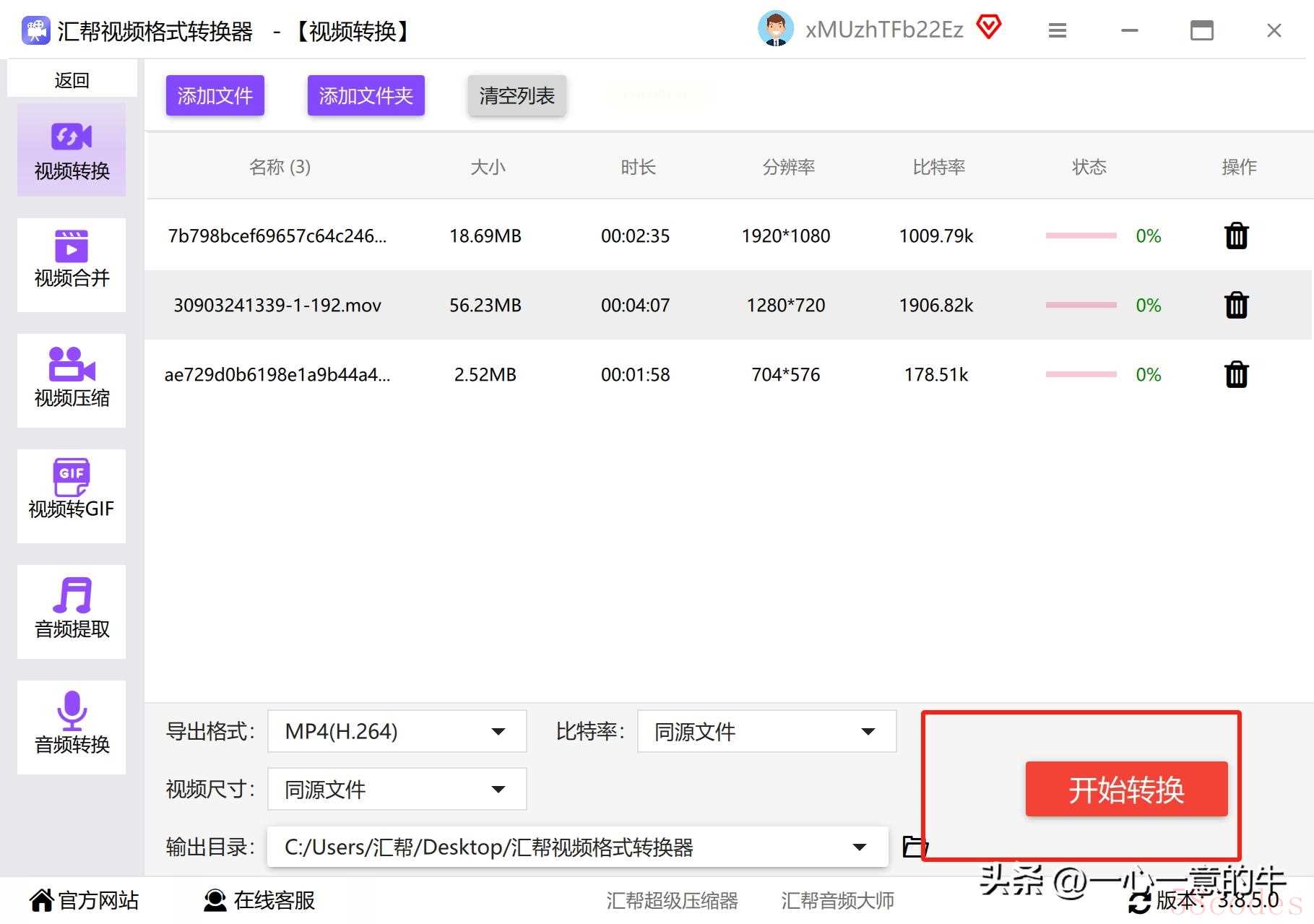Browse output folder with the folder icon

(x=915, y=846)
